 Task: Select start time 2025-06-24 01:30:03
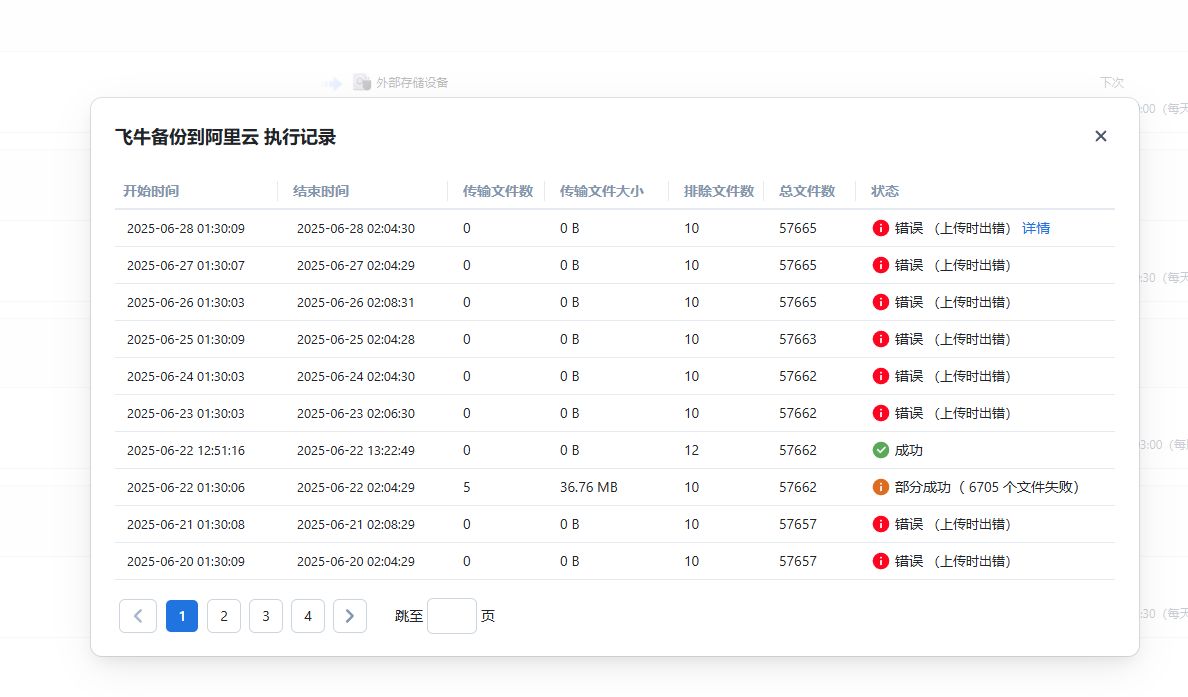[186, 377]
